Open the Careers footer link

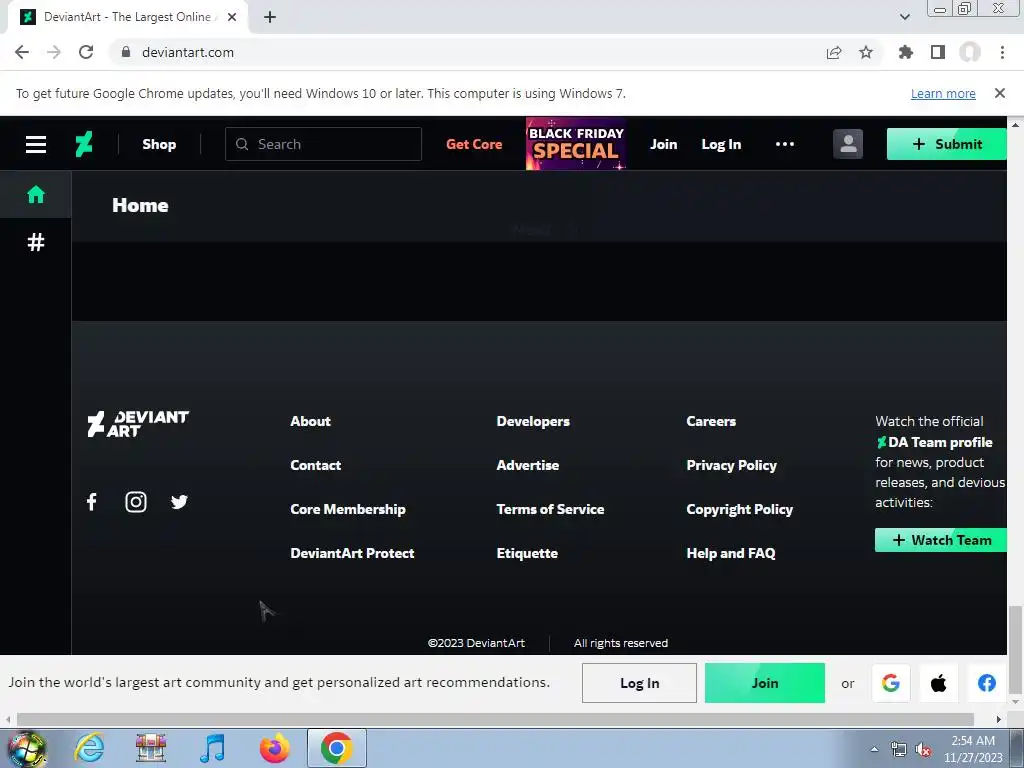[711, 421]
